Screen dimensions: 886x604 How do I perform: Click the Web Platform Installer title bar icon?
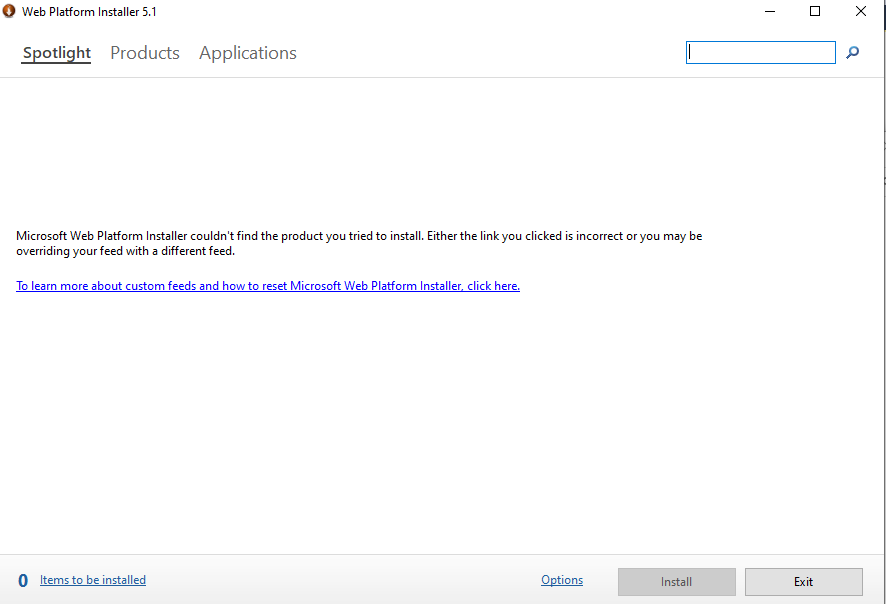(9, 11)
